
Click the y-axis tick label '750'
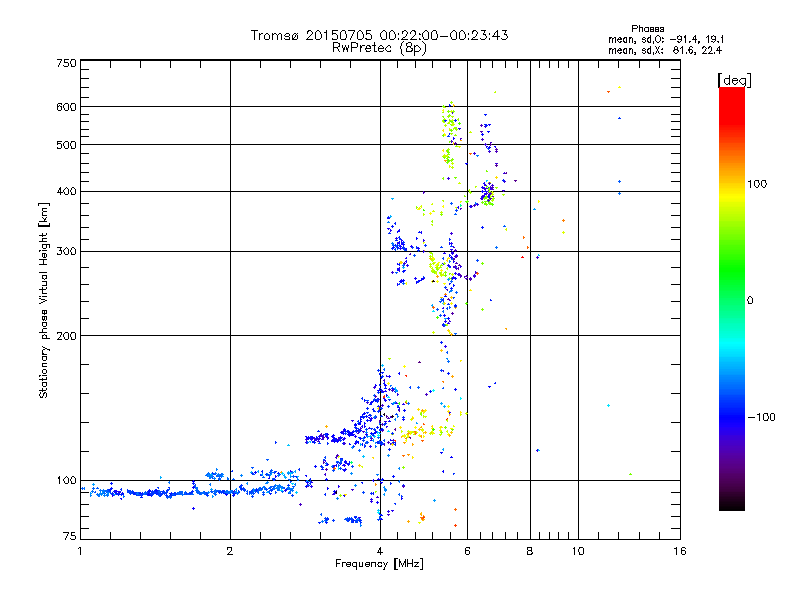pyautogui.click(x=66, y=63)
